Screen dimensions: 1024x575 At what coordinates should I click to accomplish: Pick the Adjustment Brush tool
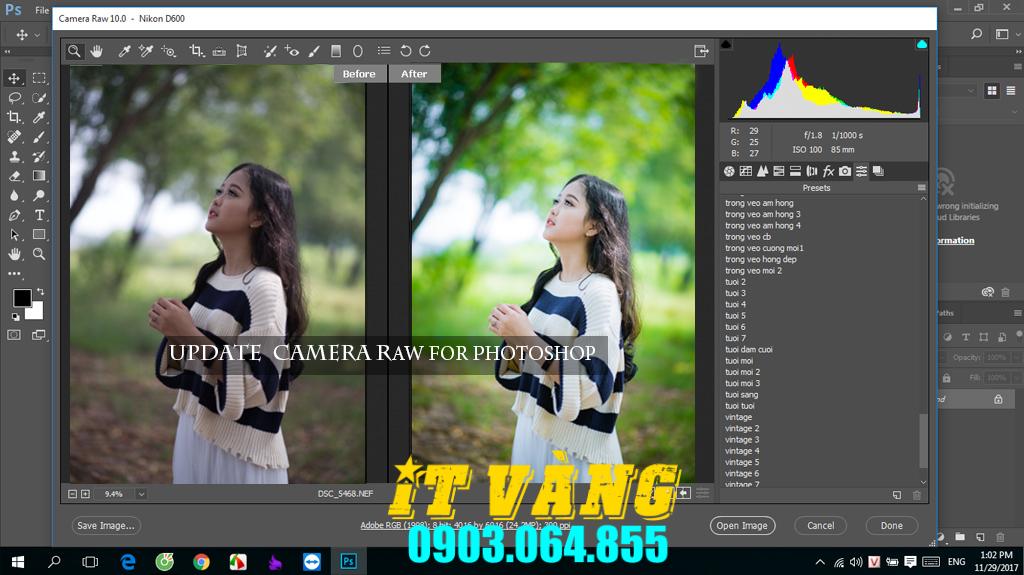(314, 51)
